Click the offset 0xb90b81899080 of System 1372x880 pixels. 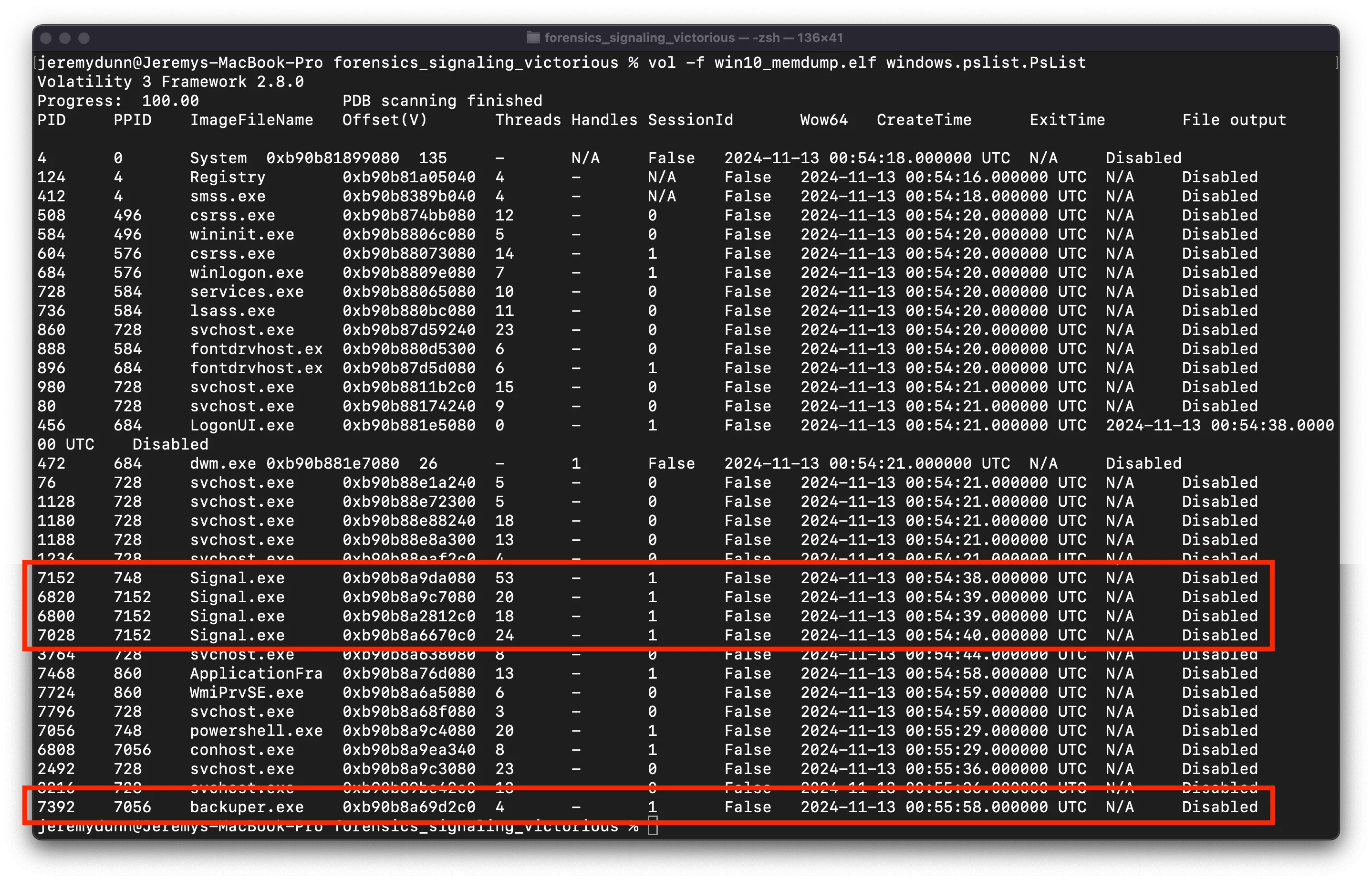(x=333, y=158)
